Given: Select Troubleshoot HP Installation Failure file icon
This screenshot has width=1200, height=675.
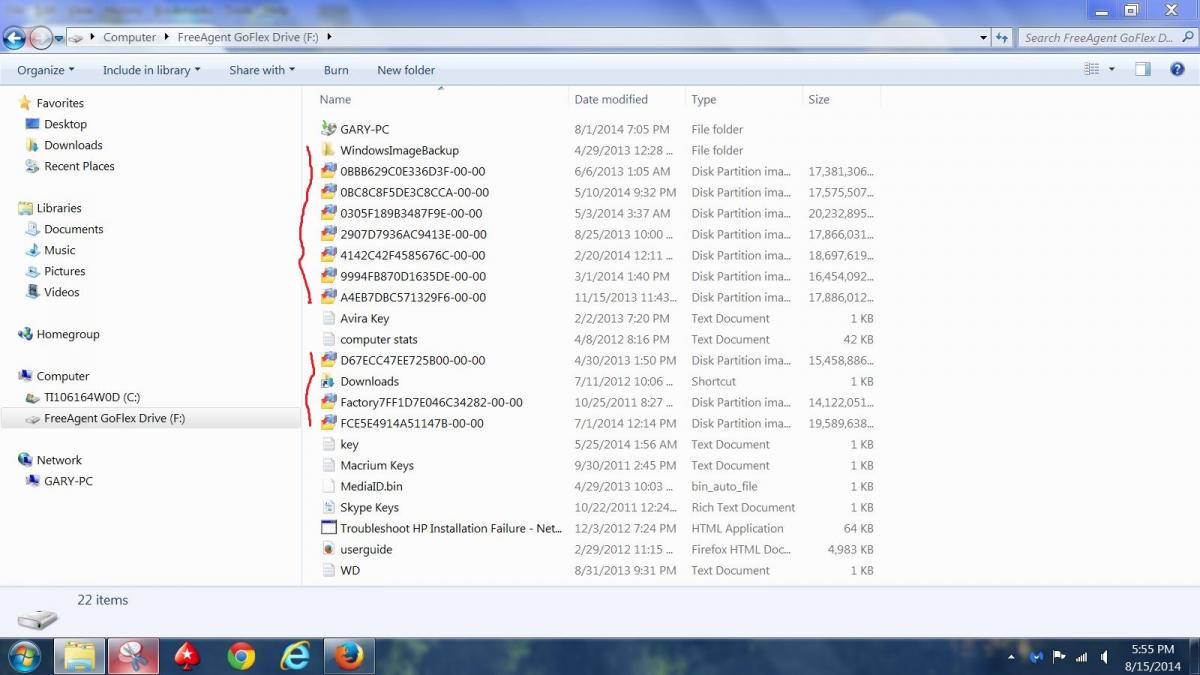Looking at the screenshot, I should tap(329, 528).
